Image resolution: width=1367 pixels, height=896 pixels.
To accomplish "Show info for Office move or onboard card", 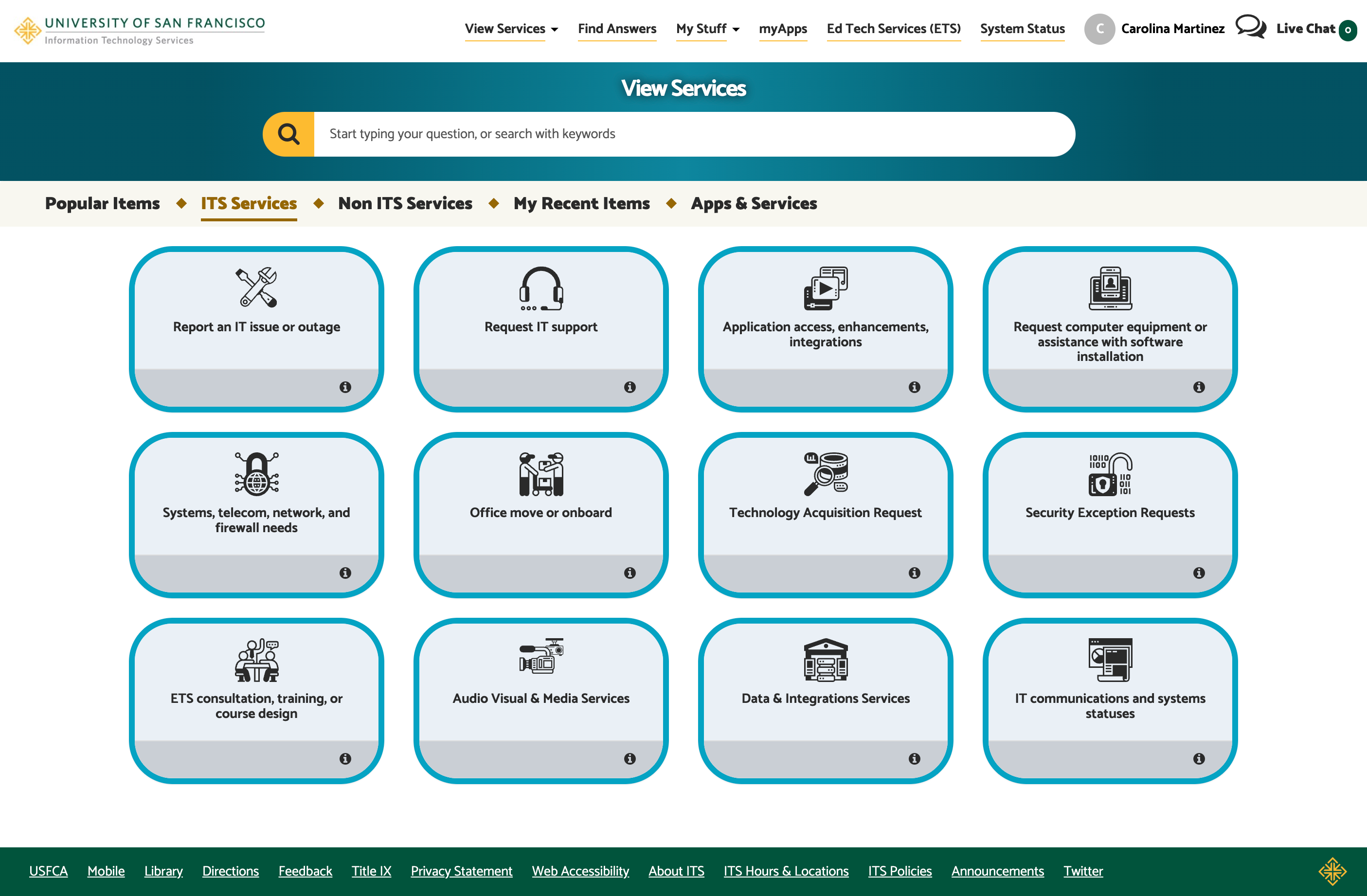I will tap(630, 573).
